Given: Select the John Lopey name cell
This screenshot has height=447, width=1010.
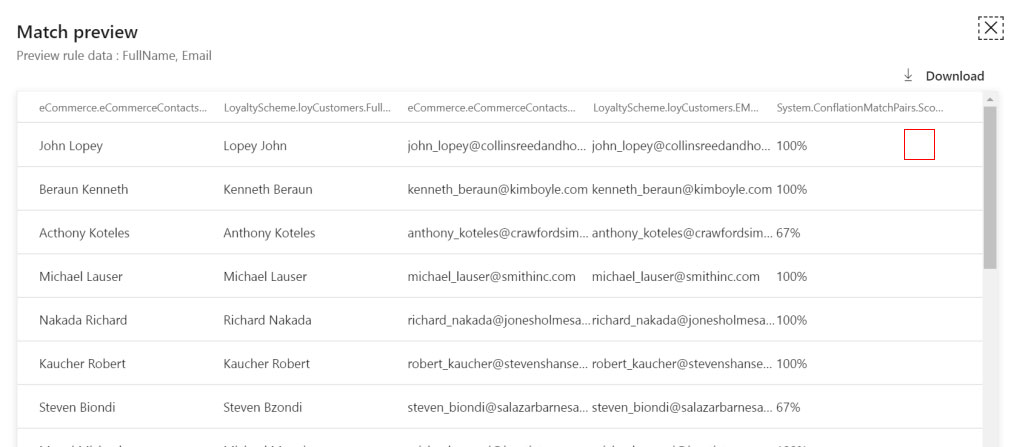Looking at the screenshot, I should (71, 146).
